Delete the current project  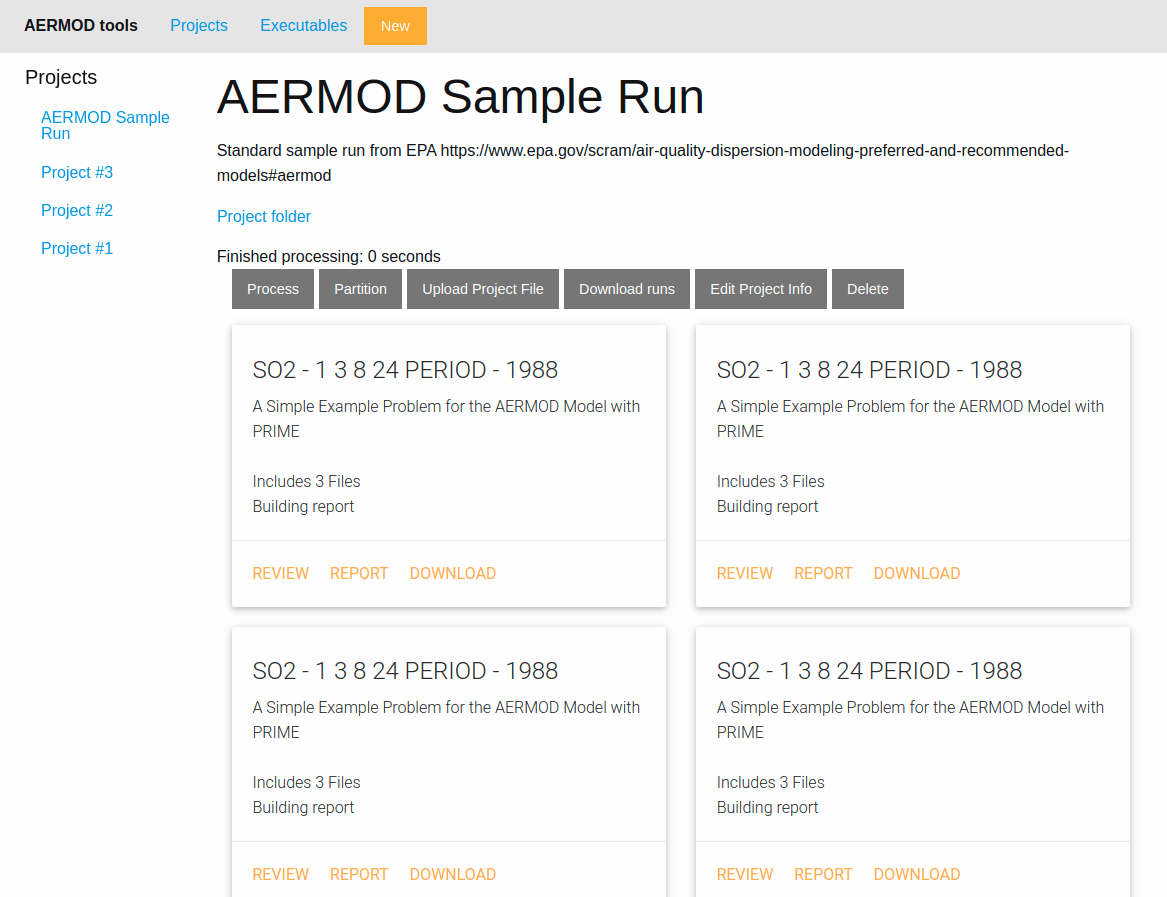[868, 289]
